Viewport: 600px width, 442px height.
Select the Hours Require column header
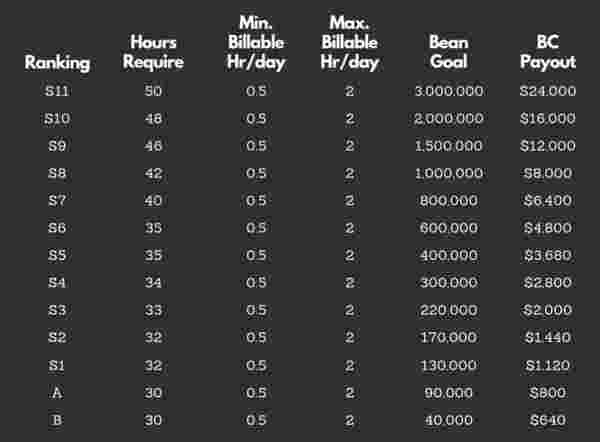(x=155, y=52)
